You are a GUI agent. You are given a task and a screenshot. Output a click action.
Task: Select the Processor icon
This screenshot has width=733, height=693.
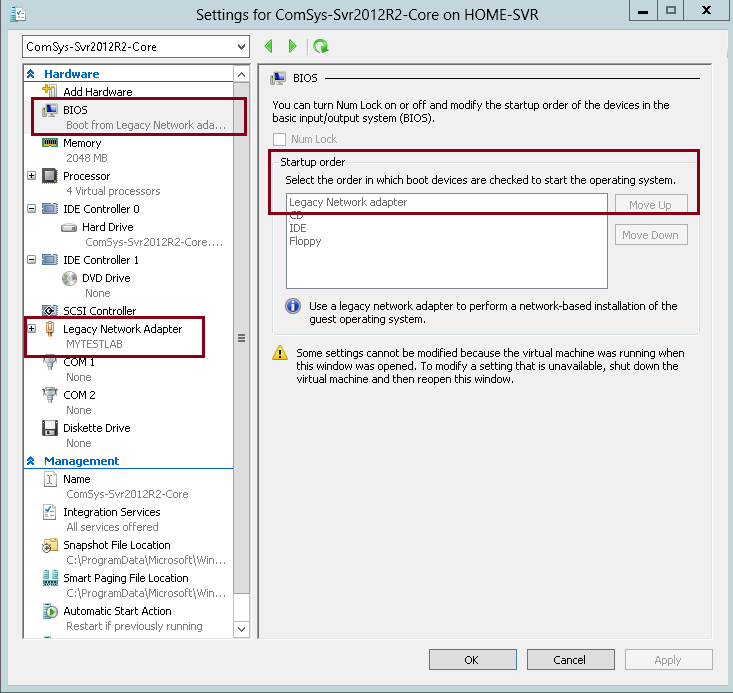point(50,176)
